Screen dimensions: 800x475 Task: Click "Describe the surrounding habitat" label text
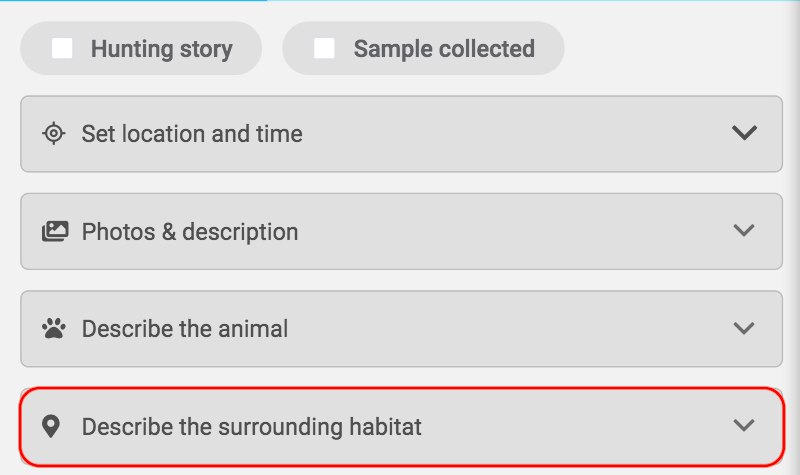click(252, 427)
